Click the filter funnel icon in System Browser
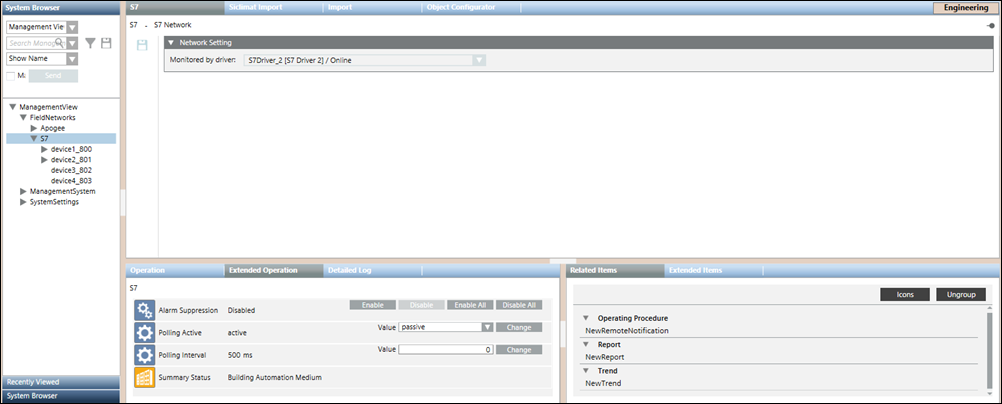This screenshot has width=1002, height=404. coord(90,43)
